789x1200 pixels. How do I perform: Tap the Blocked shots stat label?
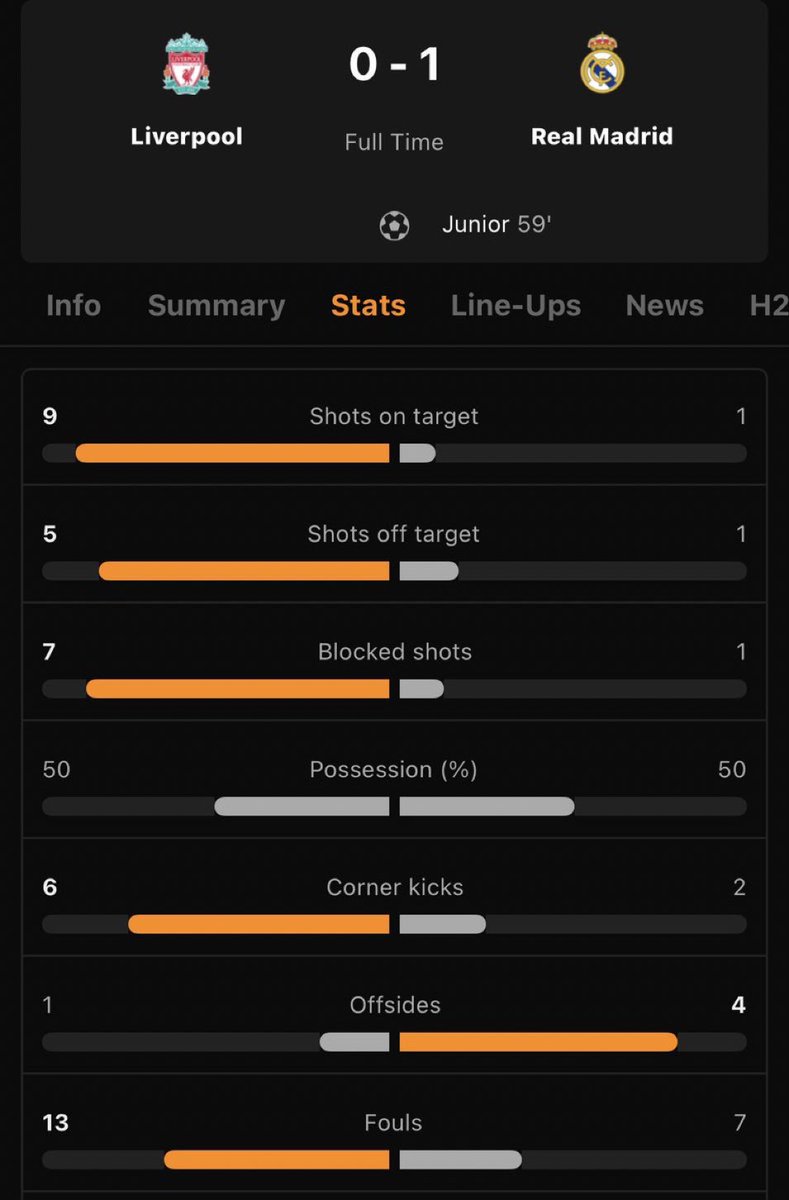(394, 652)
